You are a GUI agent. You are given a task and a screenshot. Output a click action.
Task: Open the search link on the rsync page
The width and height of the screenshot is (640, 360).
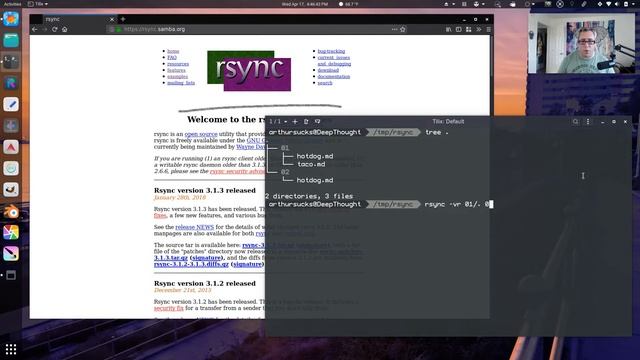click(x=325, y=83)
